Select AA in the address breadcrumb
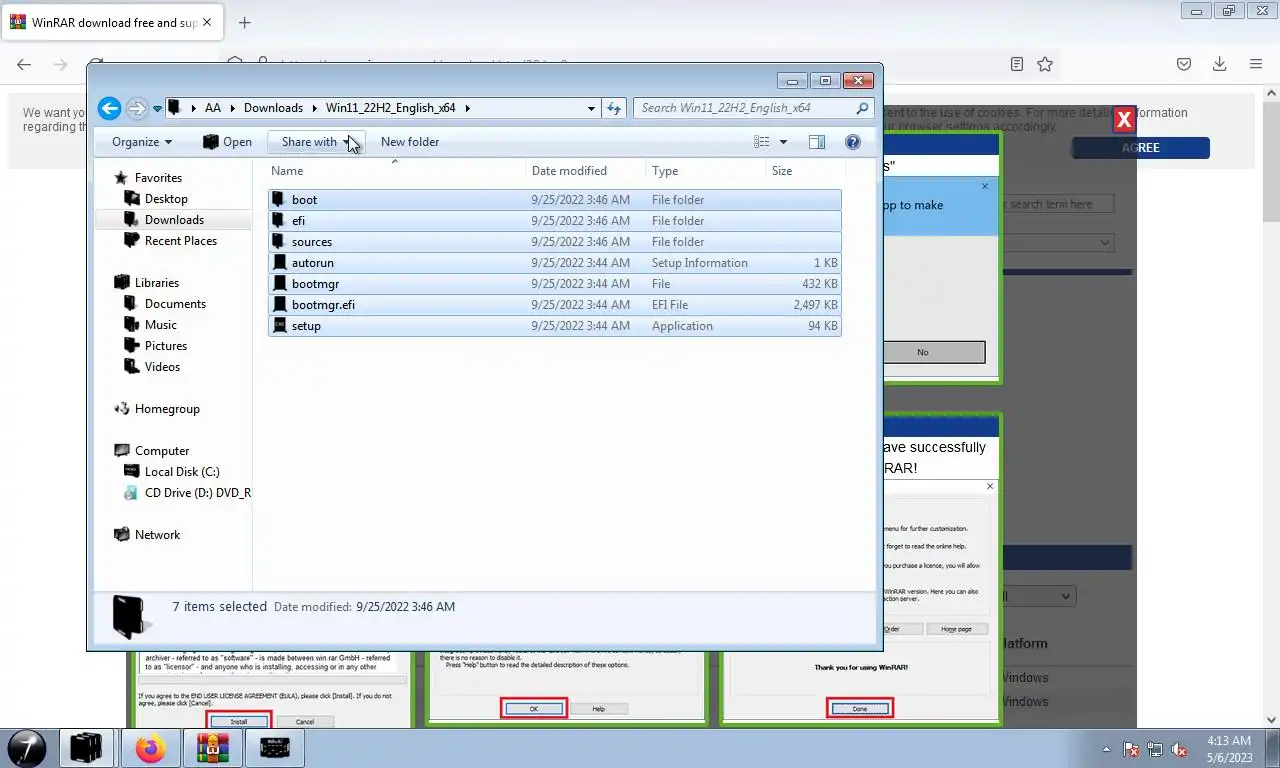The image size is (1280, 768). 213,108
